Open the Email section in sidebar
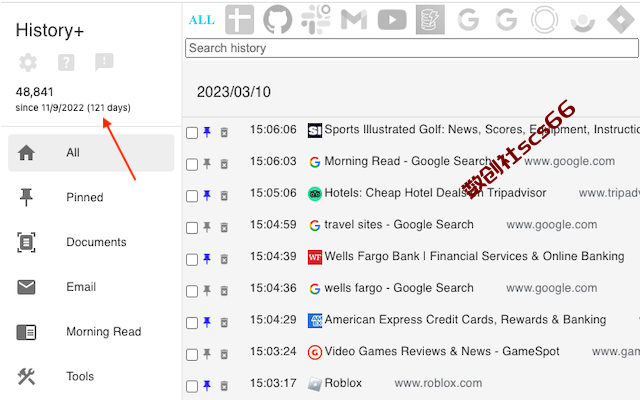The width and height of the screenshot is (640, 400). click(91, 287)
